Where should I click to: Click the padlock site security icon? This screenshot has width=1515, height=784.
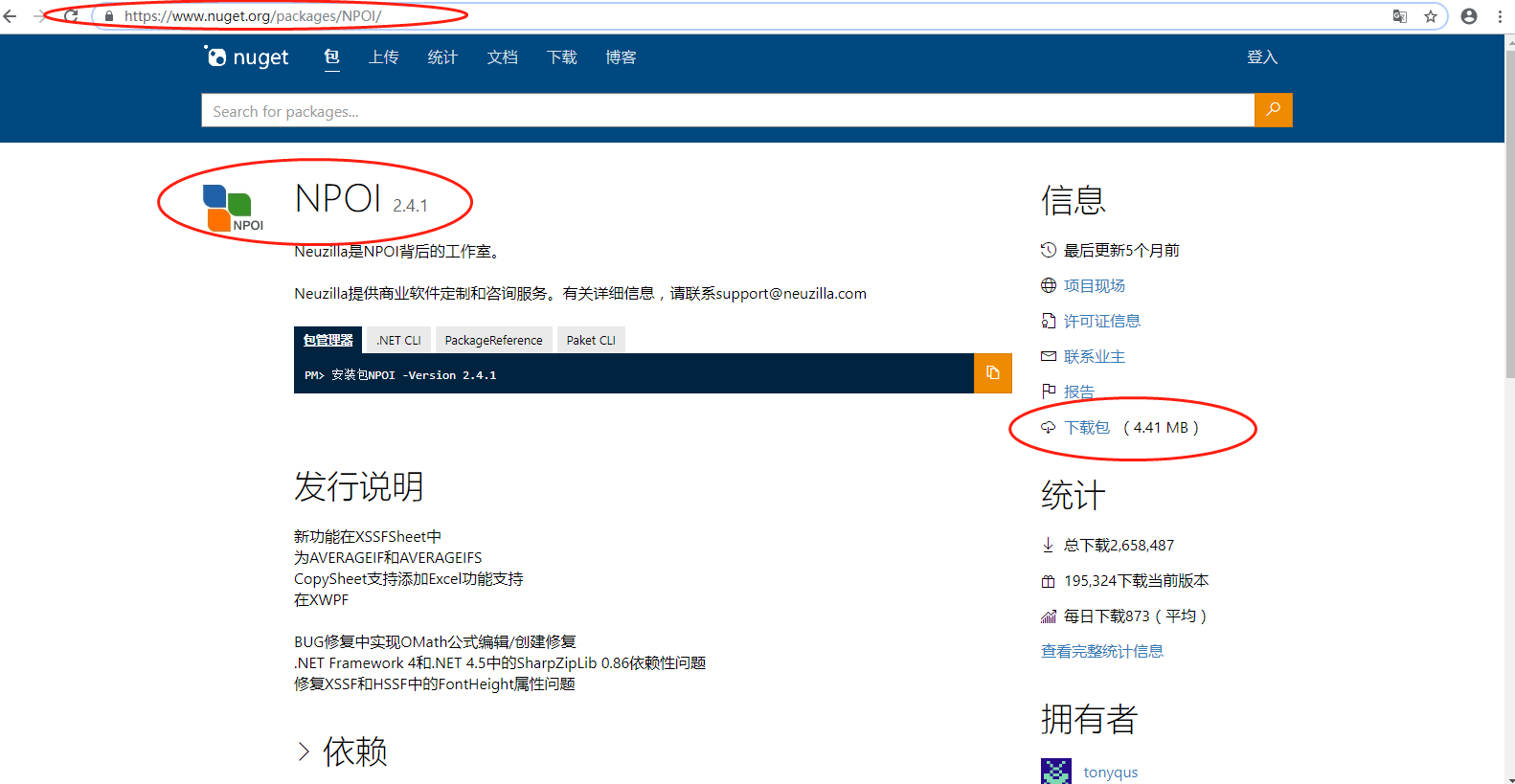[109, 16]
